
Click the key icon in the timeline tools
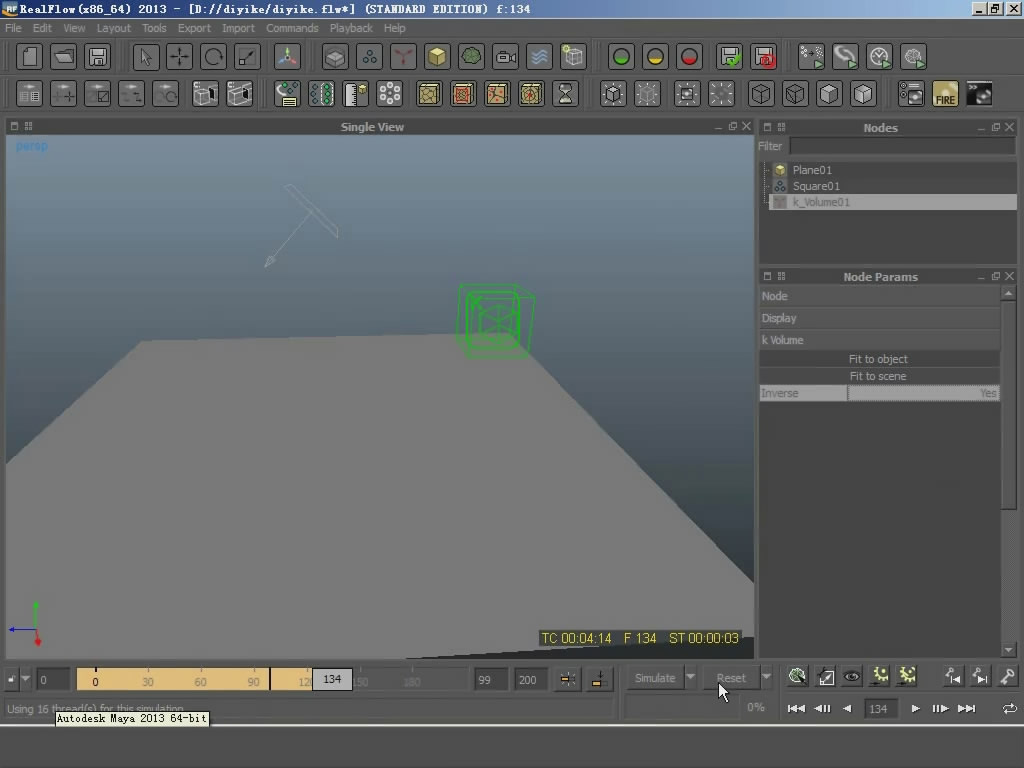1006,677
